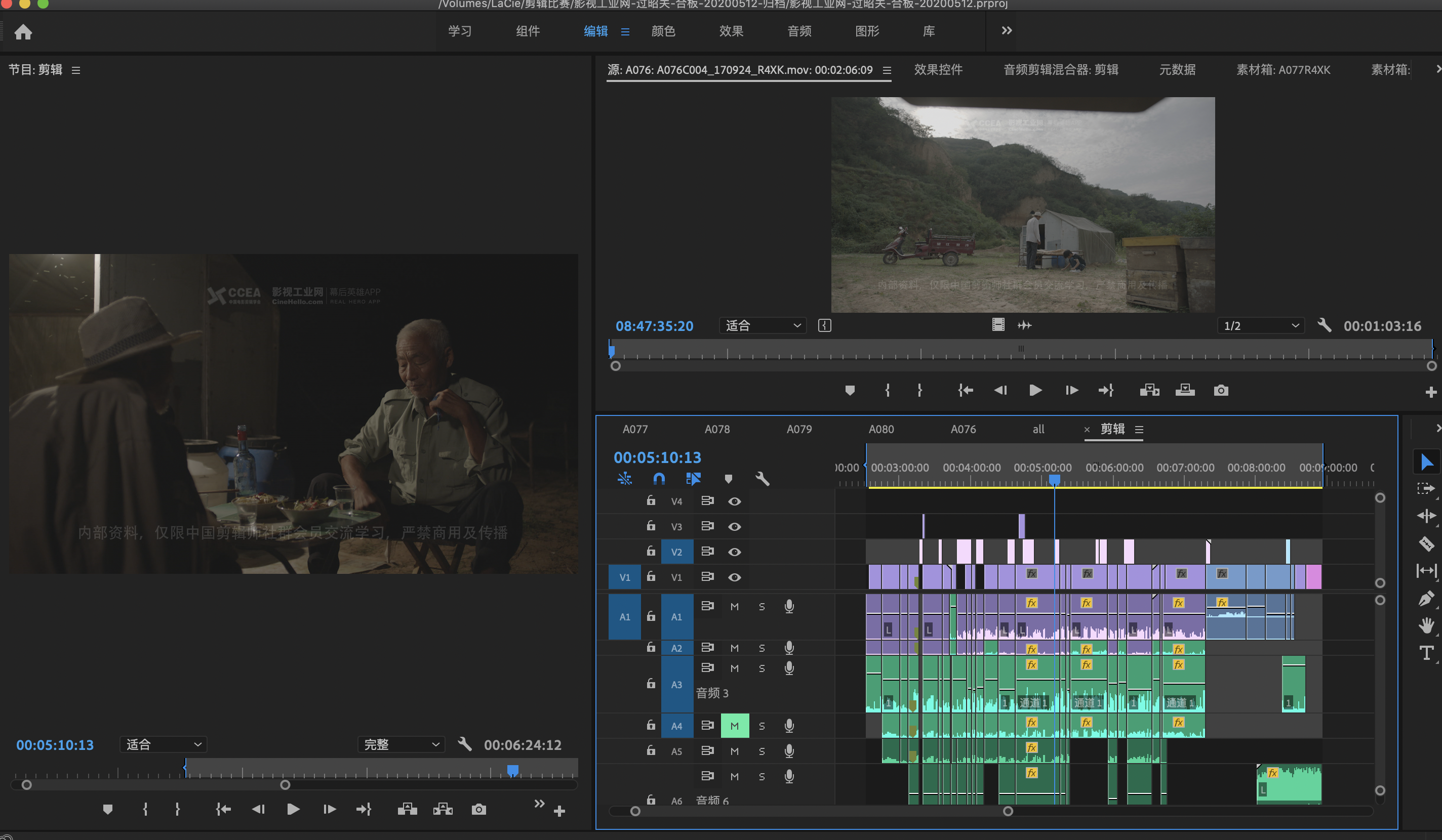
Task: Click the Home icon
Action: tap(23, 32)
